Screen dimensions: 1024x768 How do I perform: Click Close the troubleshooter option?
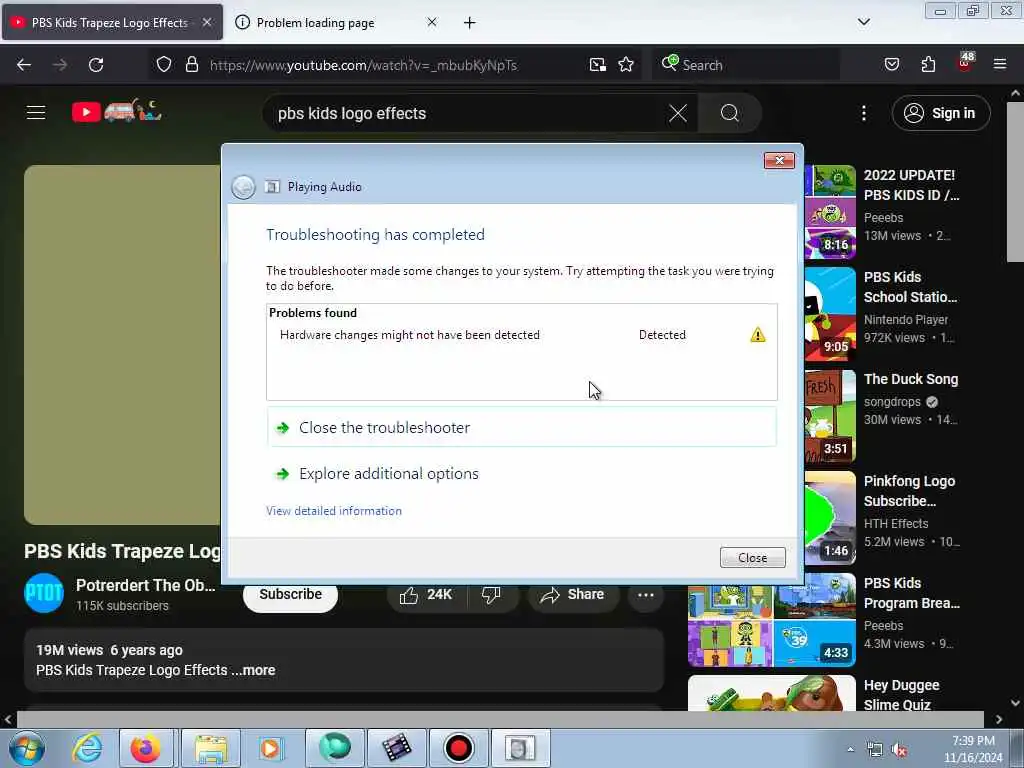tap(522, 428)
